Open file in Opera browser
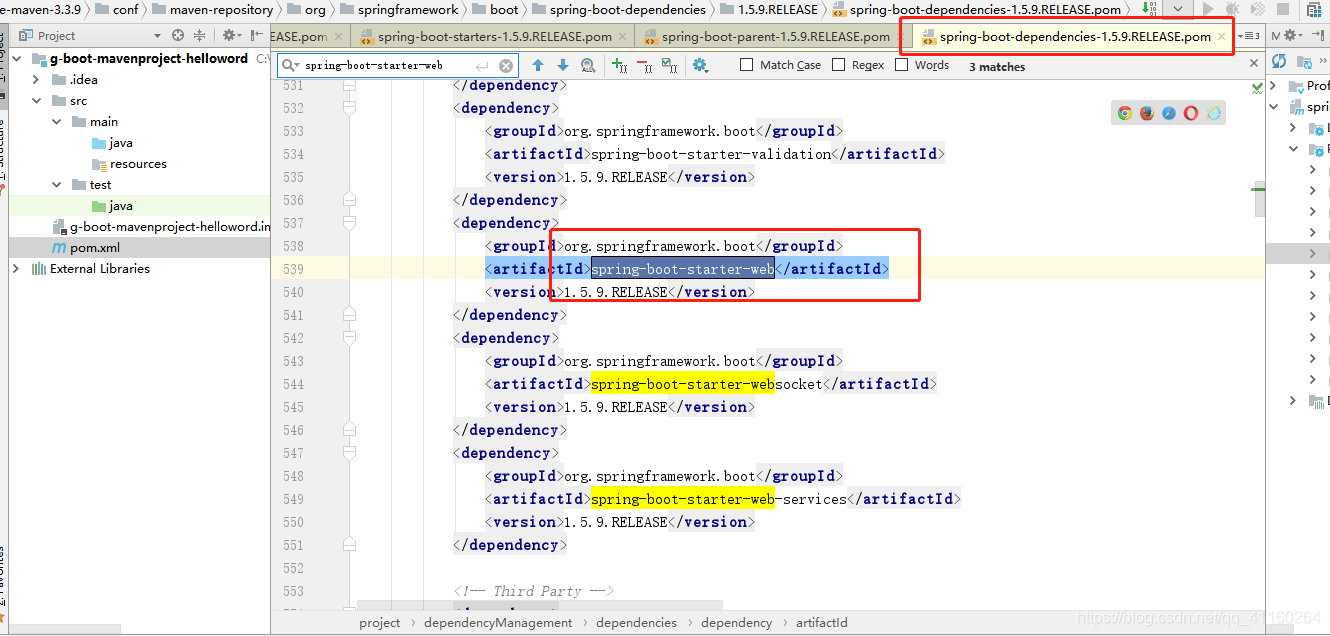Image resolution: width=1330 pixels, height=636 pixels. 1191,113
